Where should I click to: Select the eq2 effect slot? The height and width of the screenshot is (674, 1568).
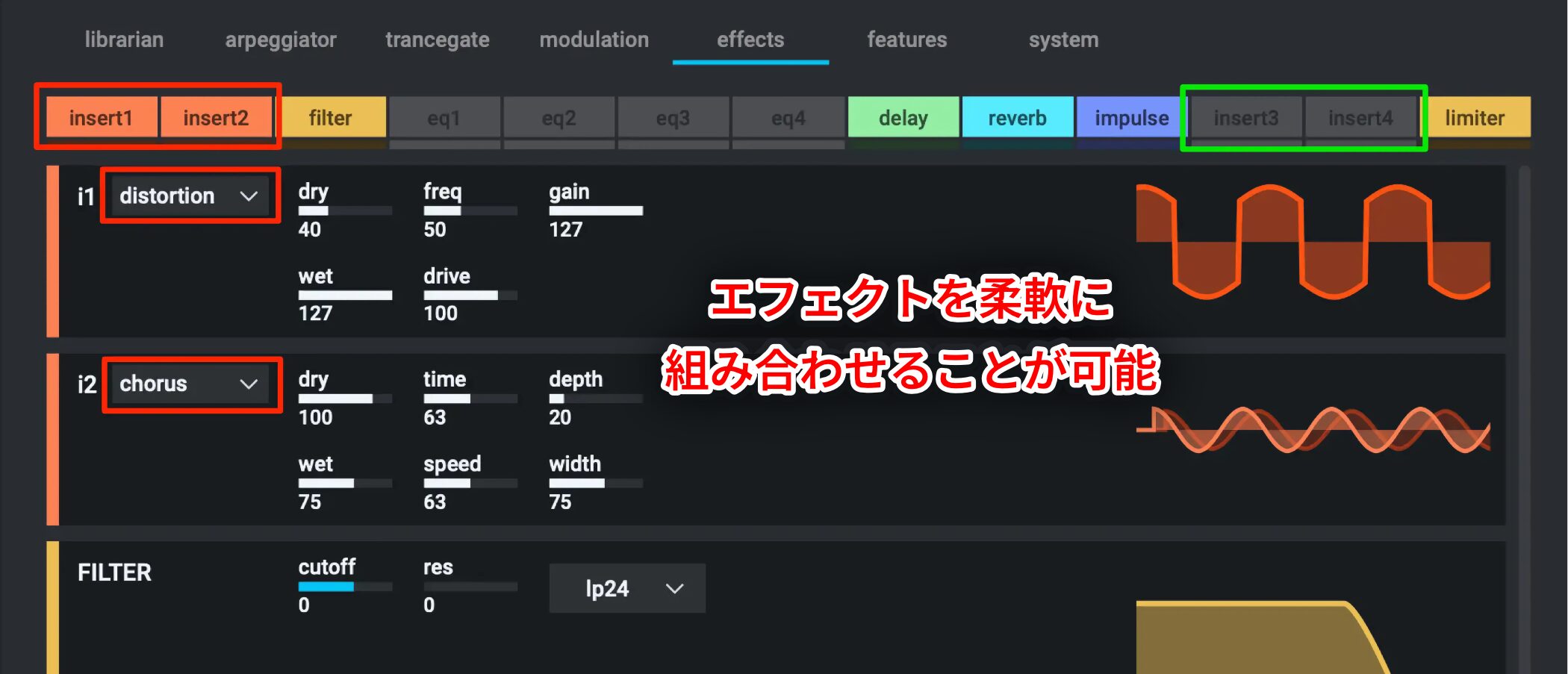pyautogui.click(x=559, y=117)
